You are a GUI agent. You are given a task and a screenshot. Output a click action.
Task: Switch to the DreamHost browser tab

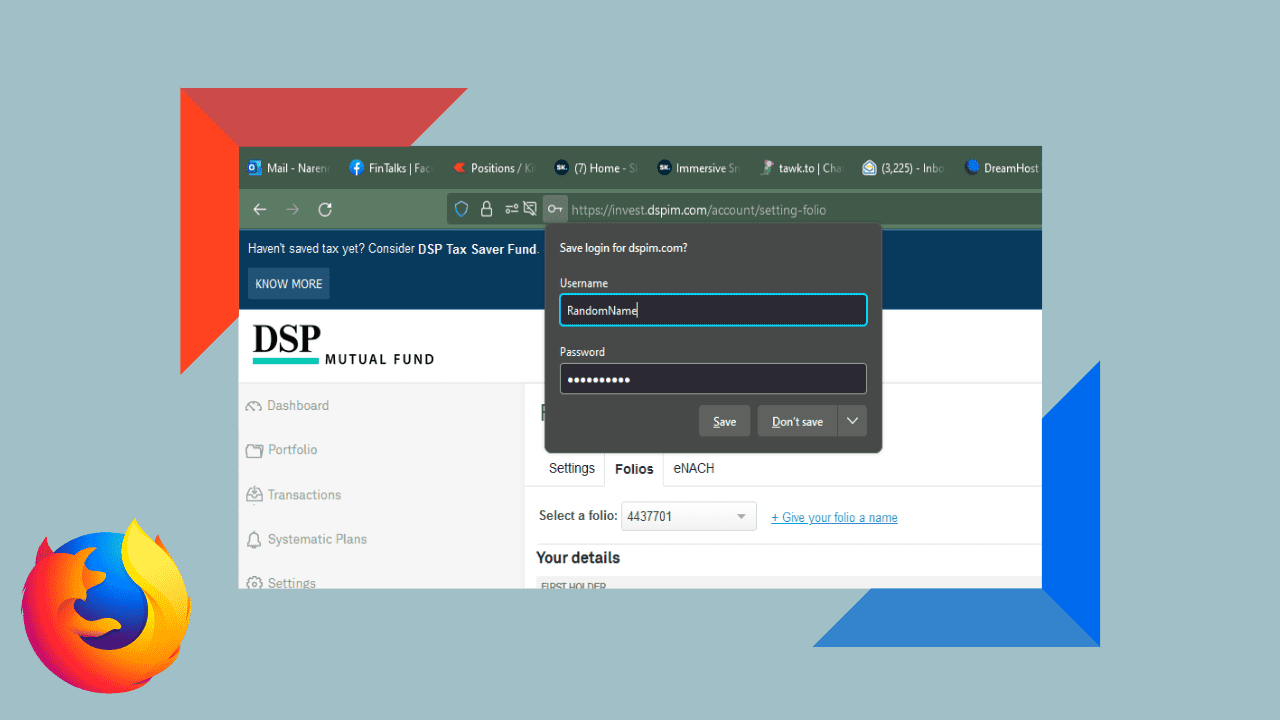1001,168
